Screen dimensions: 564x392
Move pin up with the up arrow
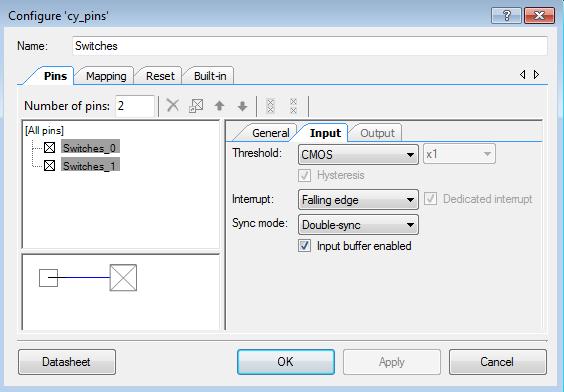click(219, 106)
